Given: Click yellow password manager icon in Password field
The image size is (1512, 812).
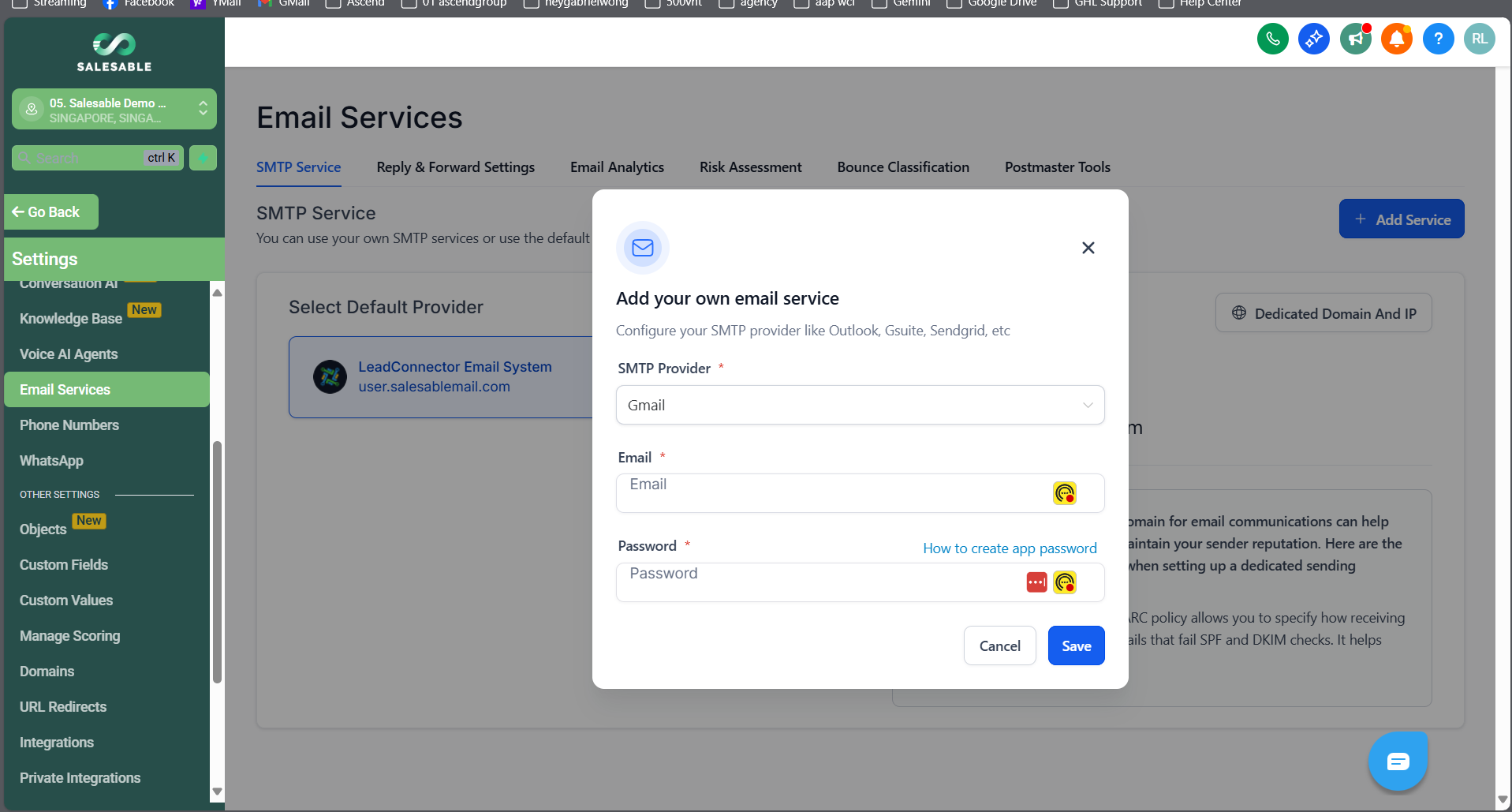Looking at the screenshot, I should click(1065, 582).
